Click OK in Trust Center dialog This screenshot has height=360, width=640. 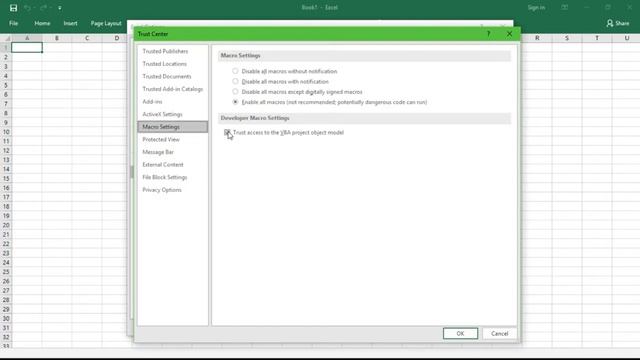(x=460, y=333)
